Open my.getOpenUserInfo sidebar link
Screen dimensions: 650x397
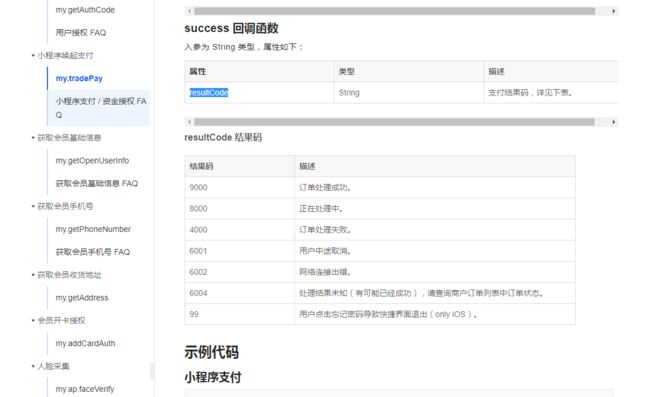pyautogui.click(x=92, y=160)
